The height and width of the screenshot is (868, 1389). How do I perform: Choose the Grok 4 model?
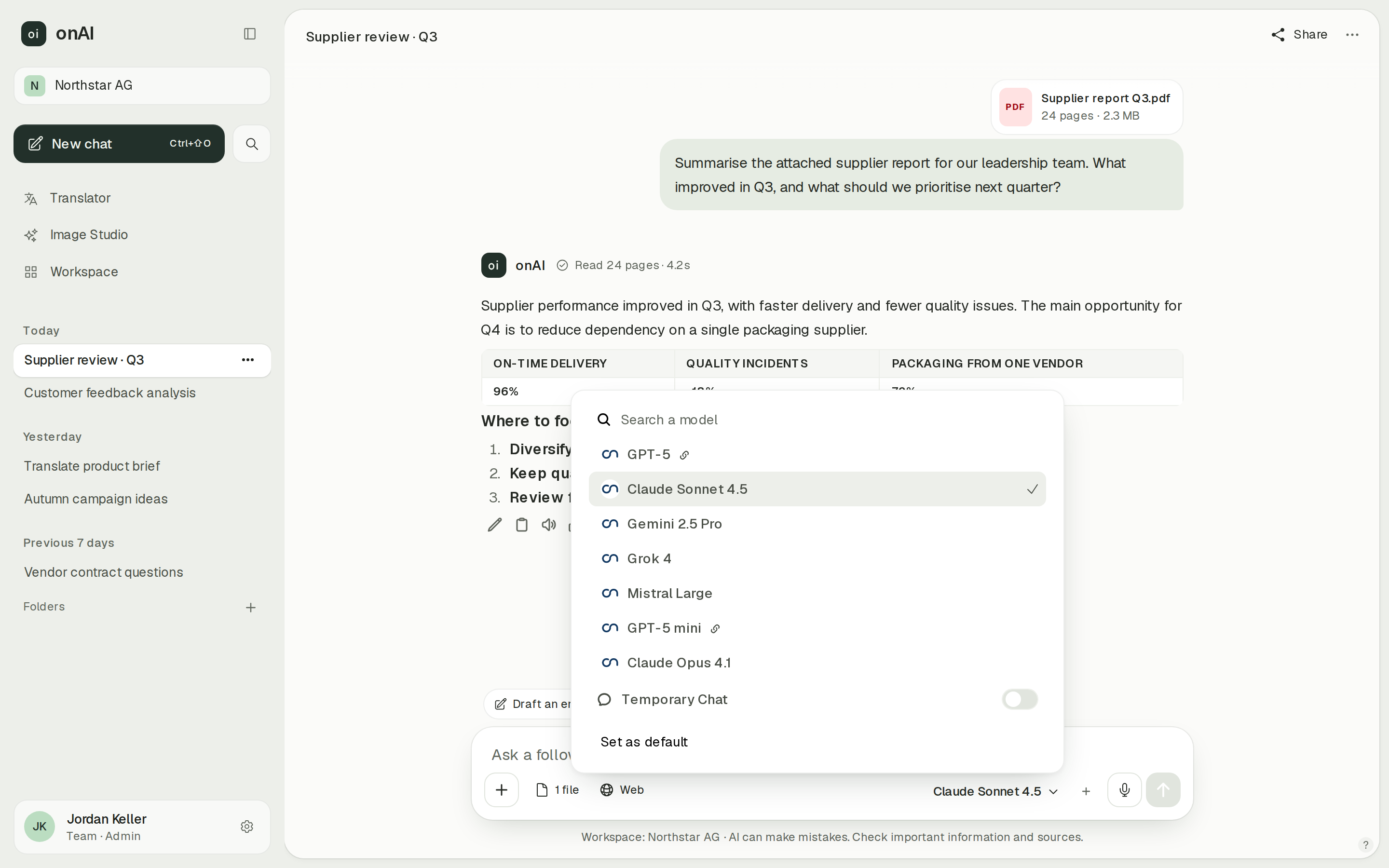click(x=817, y=558)
